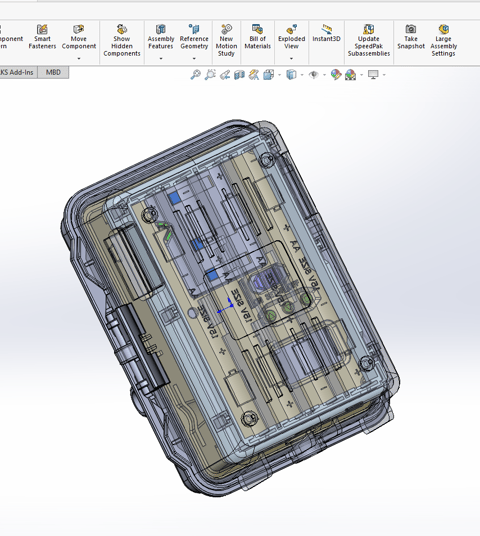Click Update SpeedPak Subassemblies
Screen dimensions: 480x536
point(369,40)
